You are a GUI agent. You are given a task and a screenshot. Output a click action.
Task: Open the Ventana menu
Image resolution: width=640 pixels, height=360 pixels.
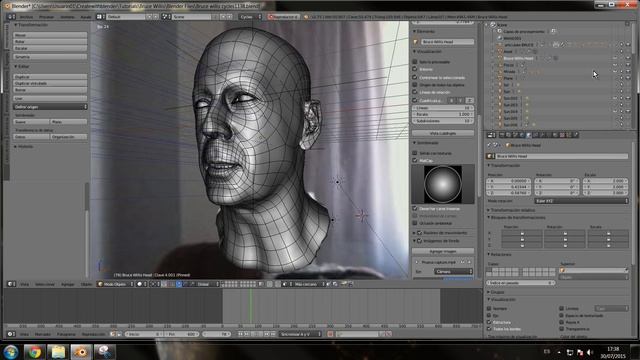(x=67, y=17)
